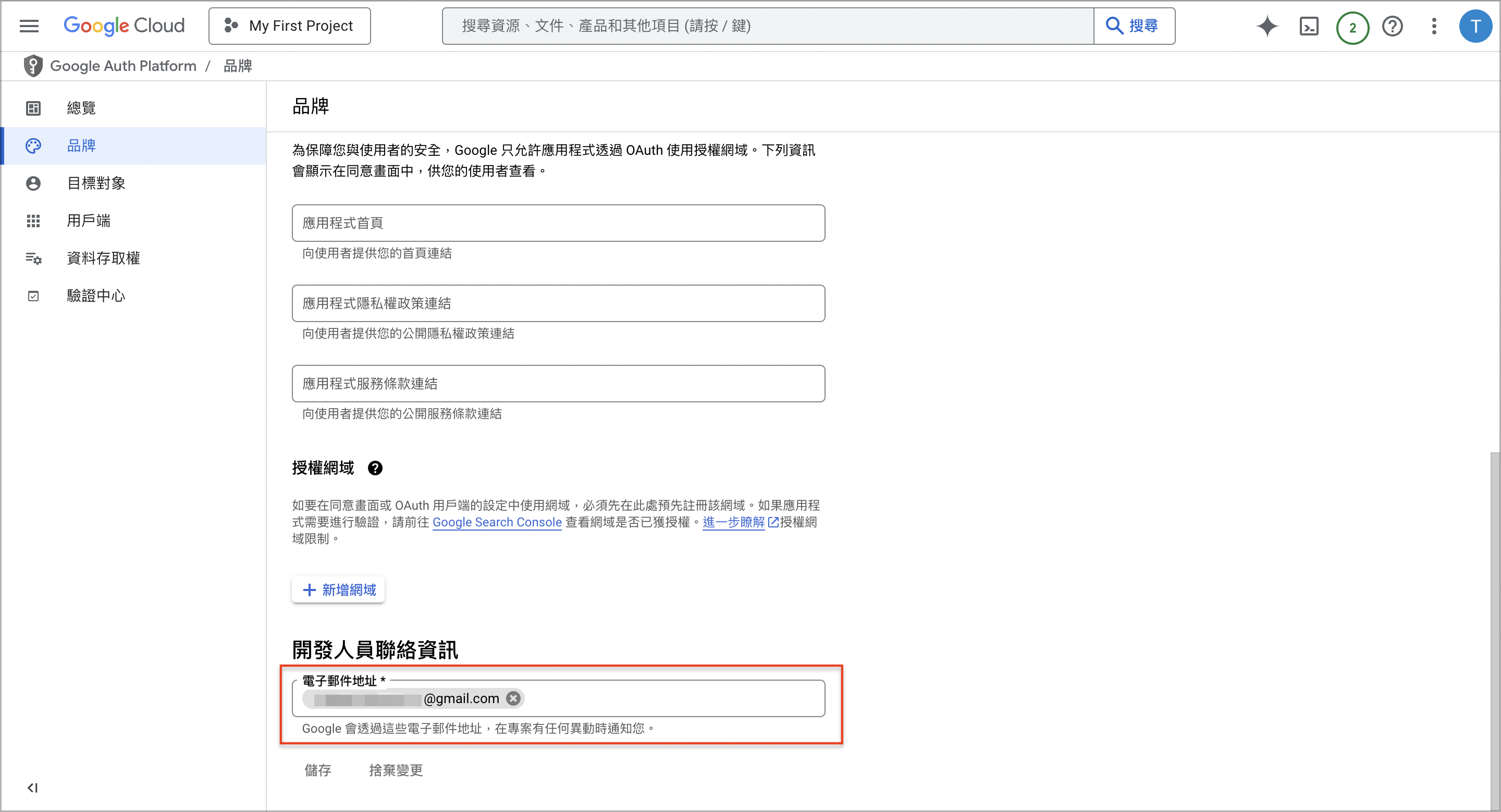This screenshot has width=1501, height=812.
Task: Click the blue 搜尋 search button
Action: (x=1134, y=26)
